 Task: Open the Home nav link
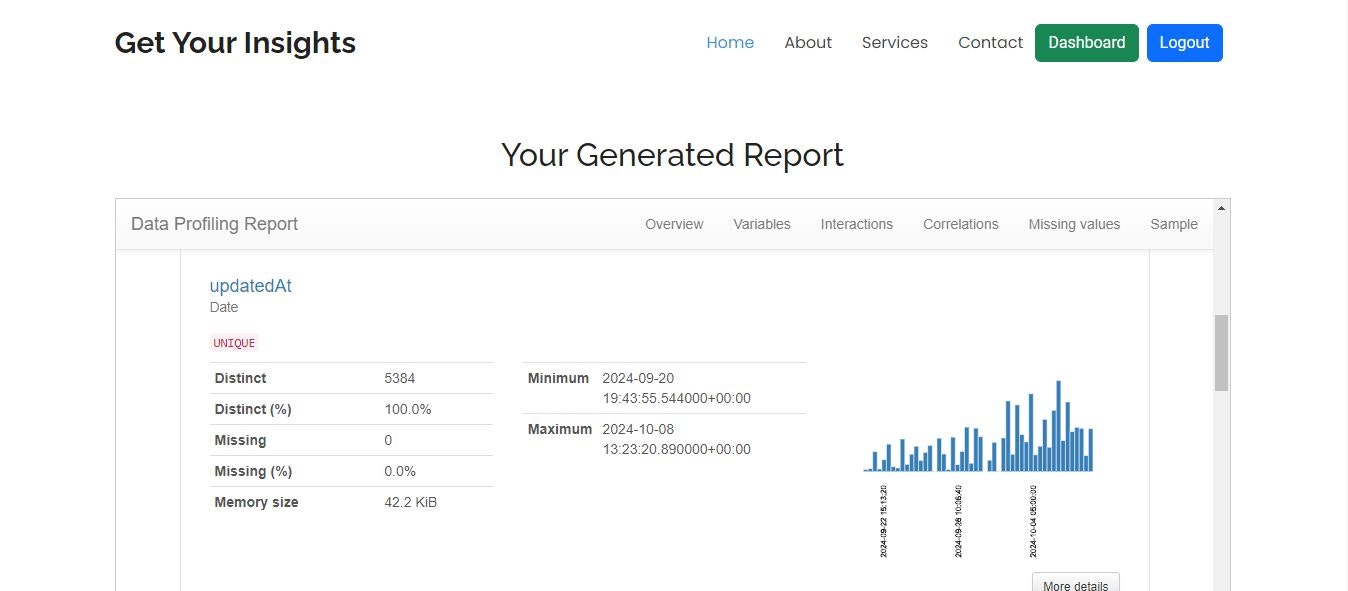click(730, 42)
